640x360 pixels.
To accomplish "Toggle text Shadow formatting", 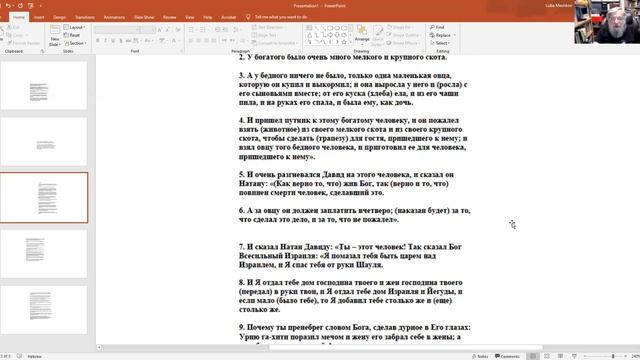I will 121,40.
